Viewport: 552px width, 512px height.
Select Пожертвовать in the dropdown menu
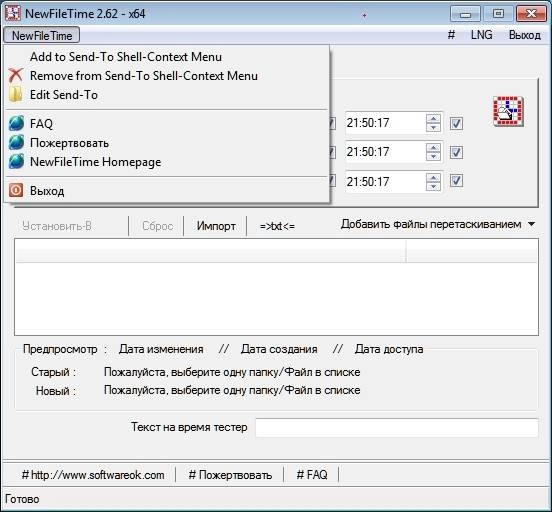coord(167,143)
